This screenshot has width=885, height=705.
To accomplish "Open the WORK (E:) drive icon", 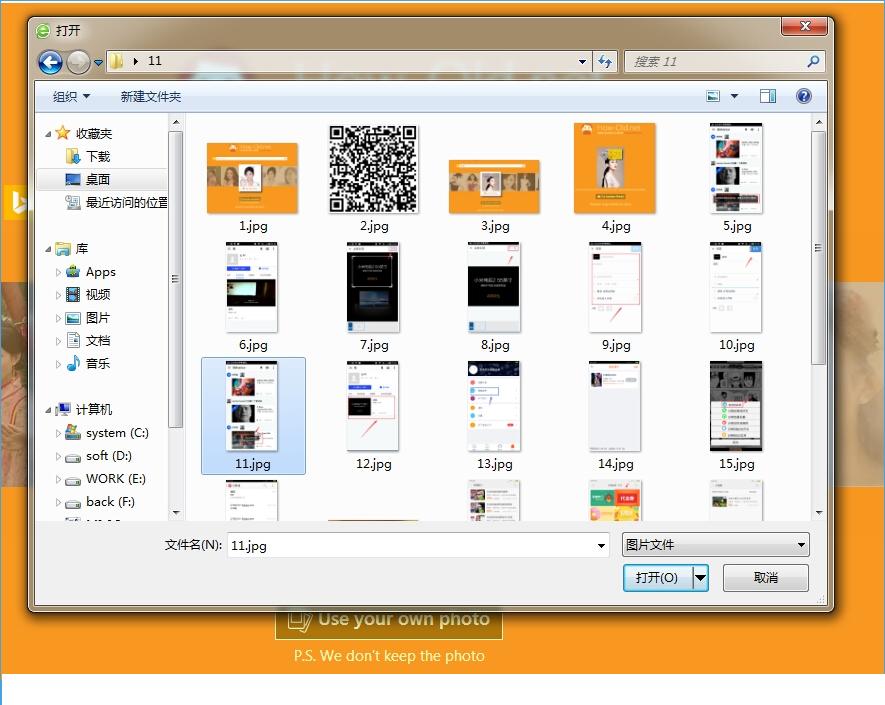I will pyautogui.click(x=73, y=480).
